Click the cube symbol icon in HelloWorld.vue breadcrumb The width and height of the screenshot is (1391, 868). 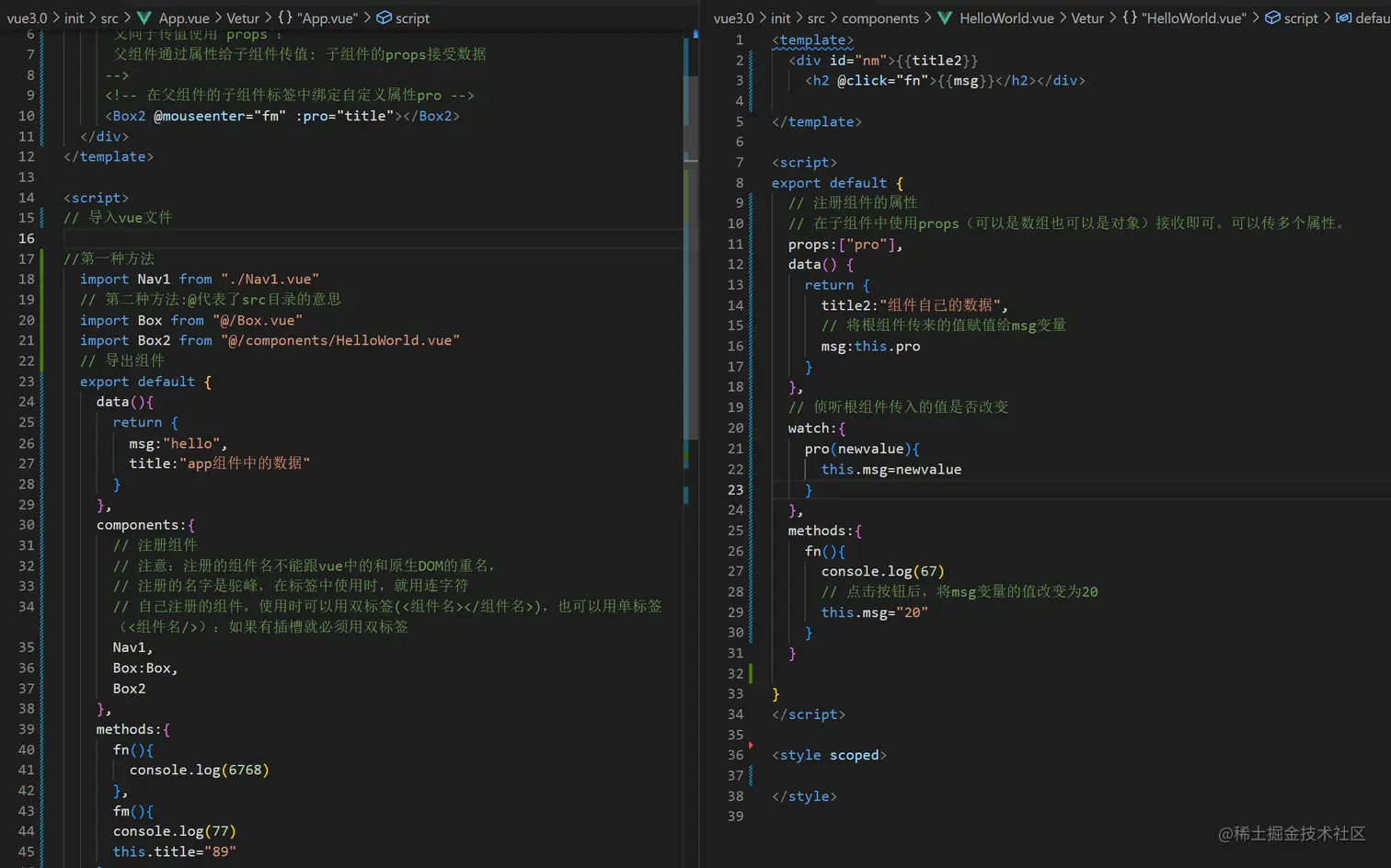pos(1272,17)
